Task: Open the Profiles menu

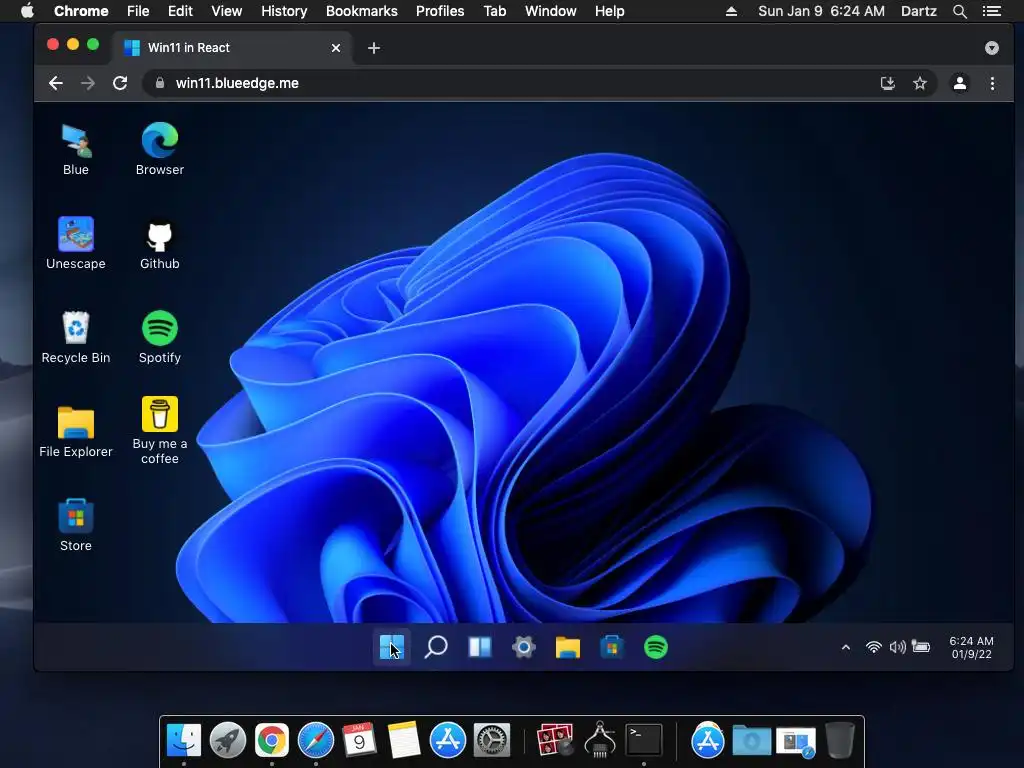Action: 440,11
